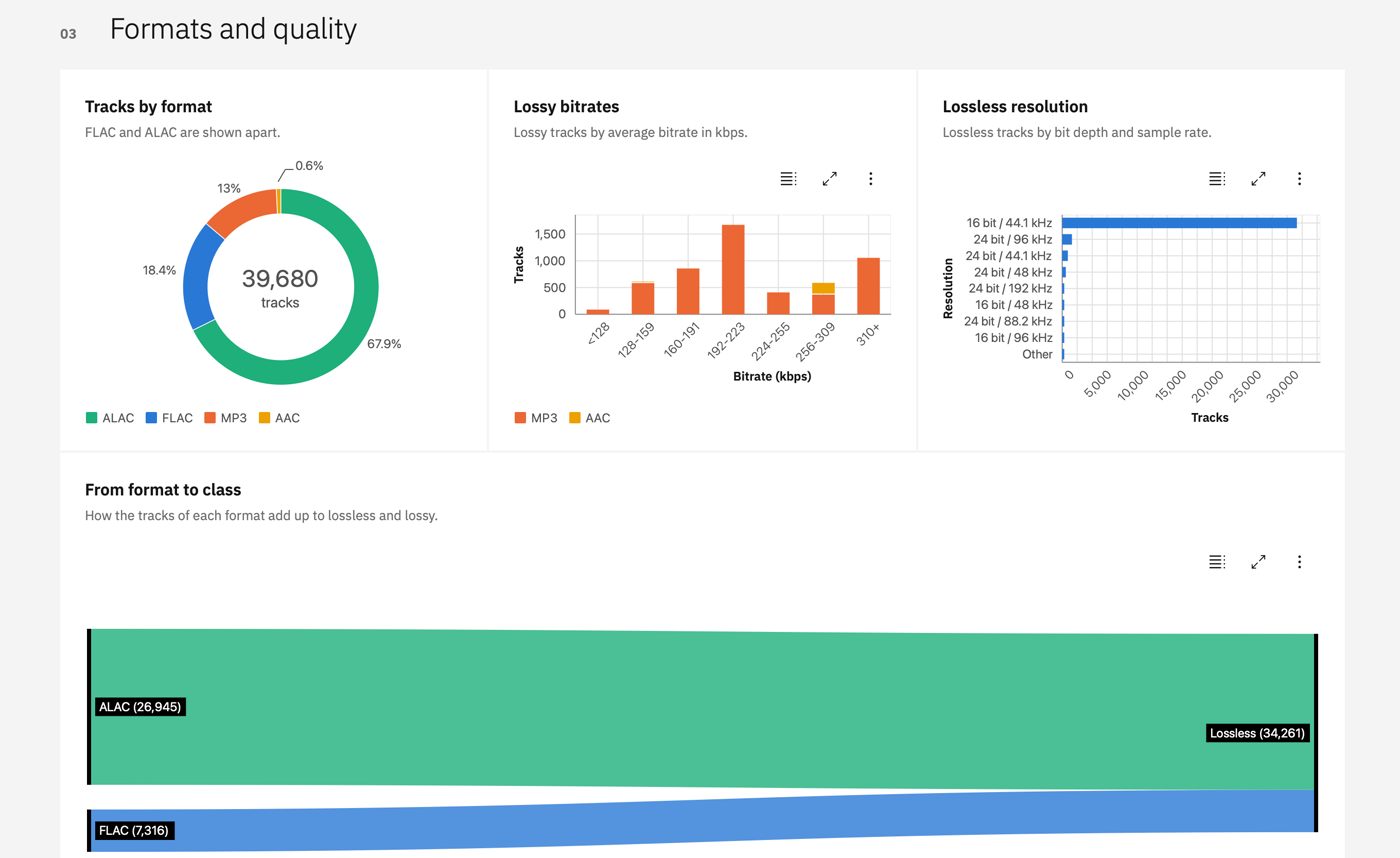Click the 224-255 bitrate bar

(x=778, y=303)
